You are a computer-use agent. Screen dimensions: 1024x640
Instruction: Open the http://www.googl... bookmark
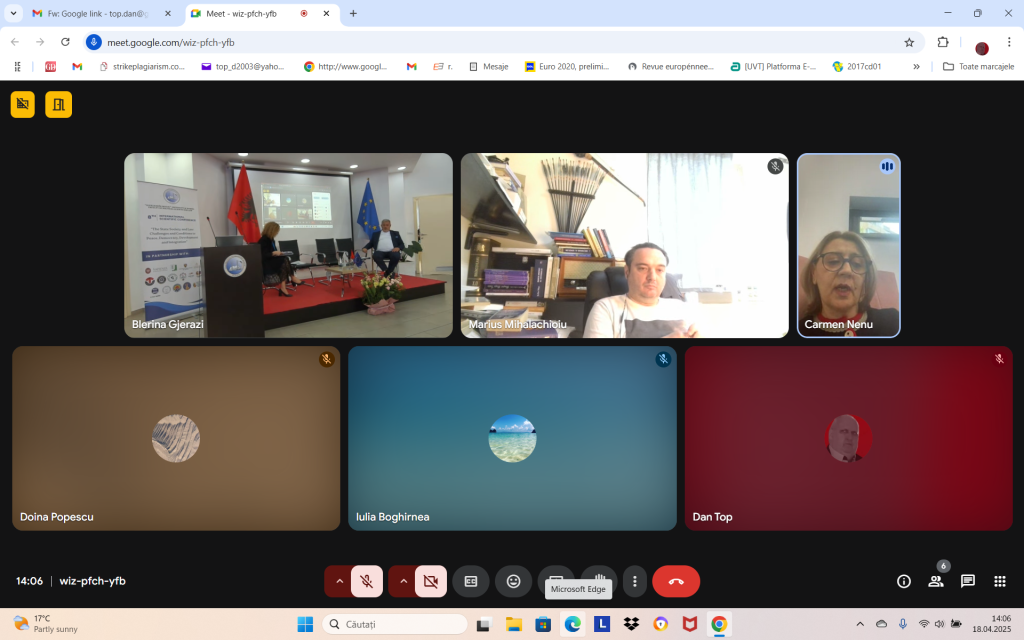[345, 67]
